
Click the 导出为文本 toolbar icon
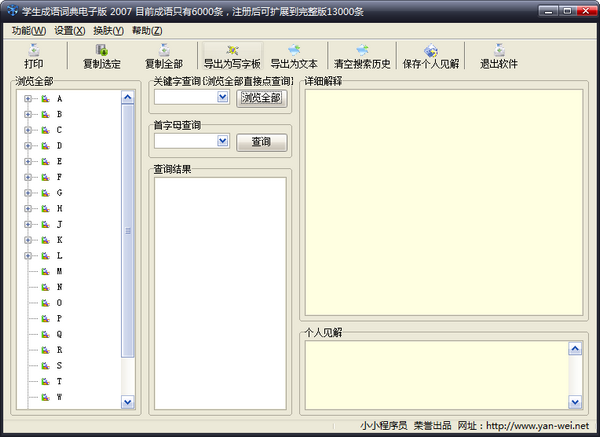(294, 50)
